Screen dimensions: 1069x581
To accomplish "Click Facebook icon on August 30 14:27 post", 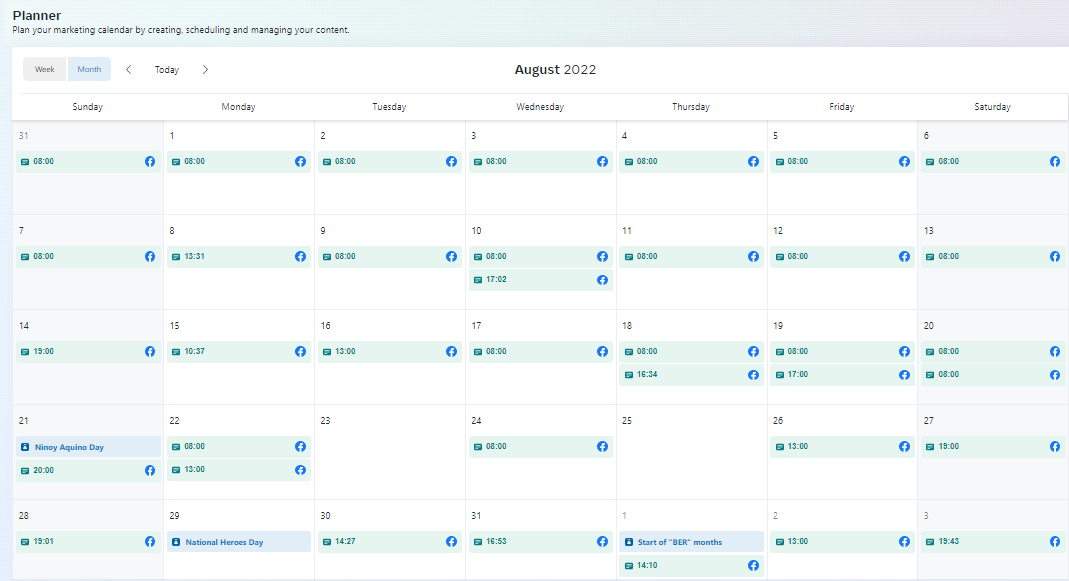I will pos(451,541).
